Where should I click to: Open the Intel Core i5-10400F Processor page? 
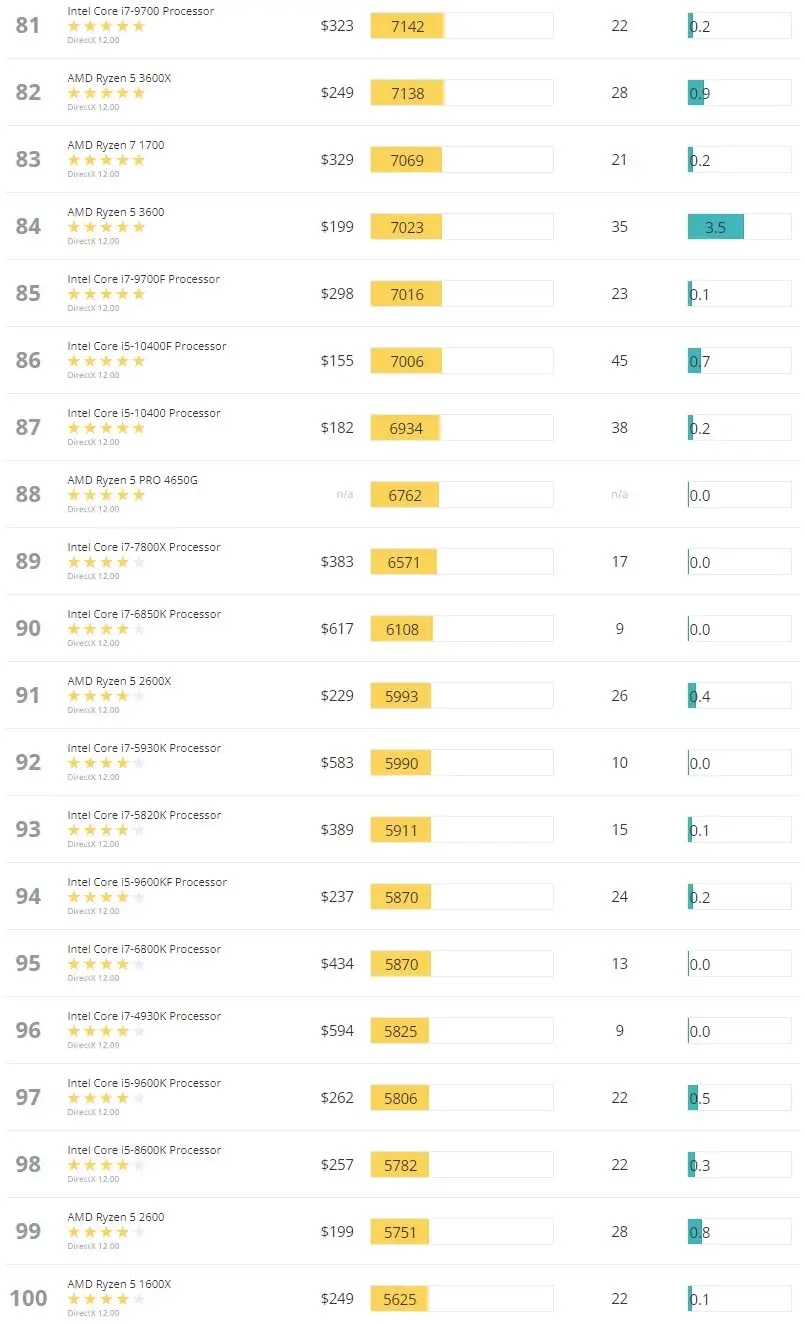click(147, 346)
